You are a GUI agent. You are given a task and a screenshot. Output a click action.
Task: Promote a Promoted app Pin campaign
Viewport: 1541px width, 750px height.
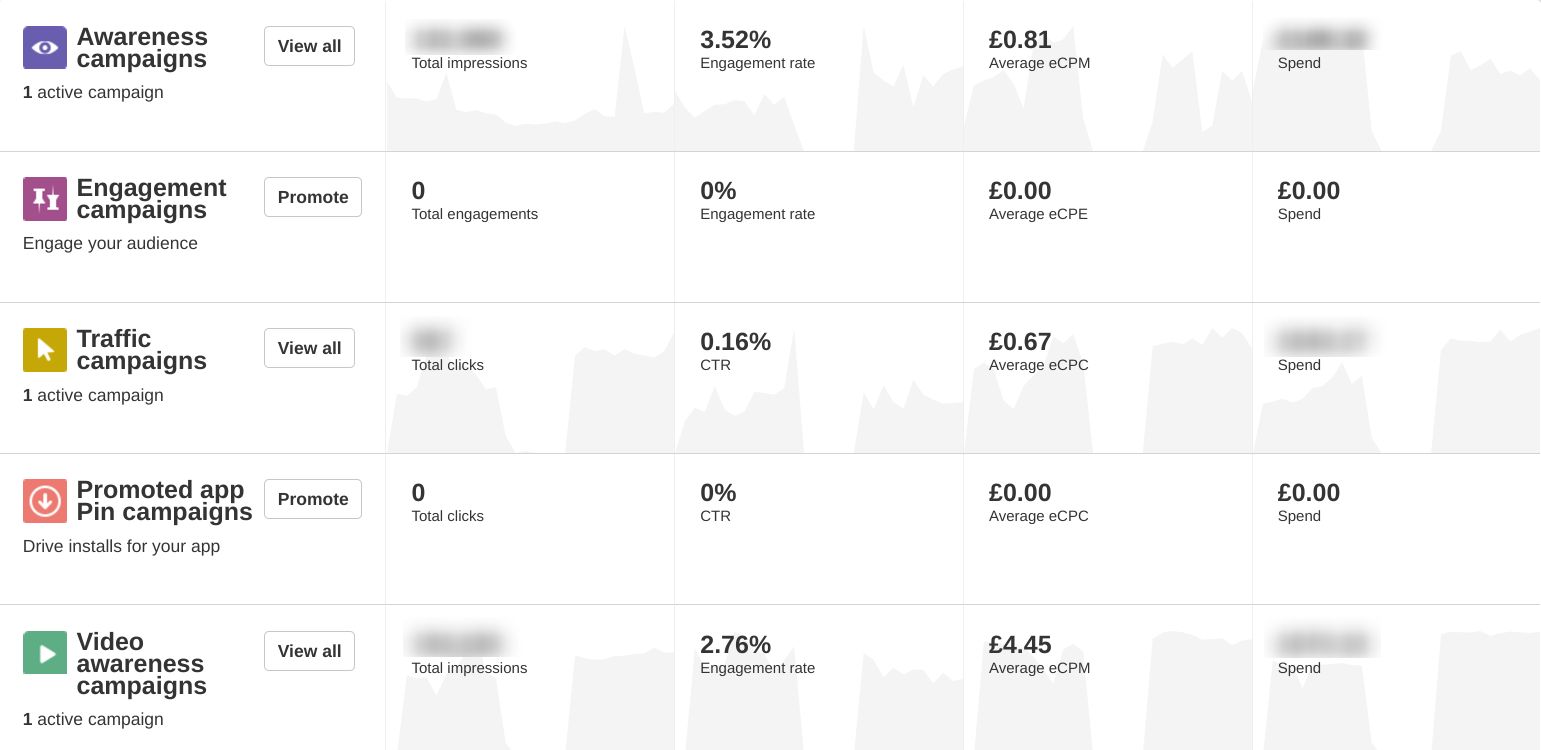(313, 499)
